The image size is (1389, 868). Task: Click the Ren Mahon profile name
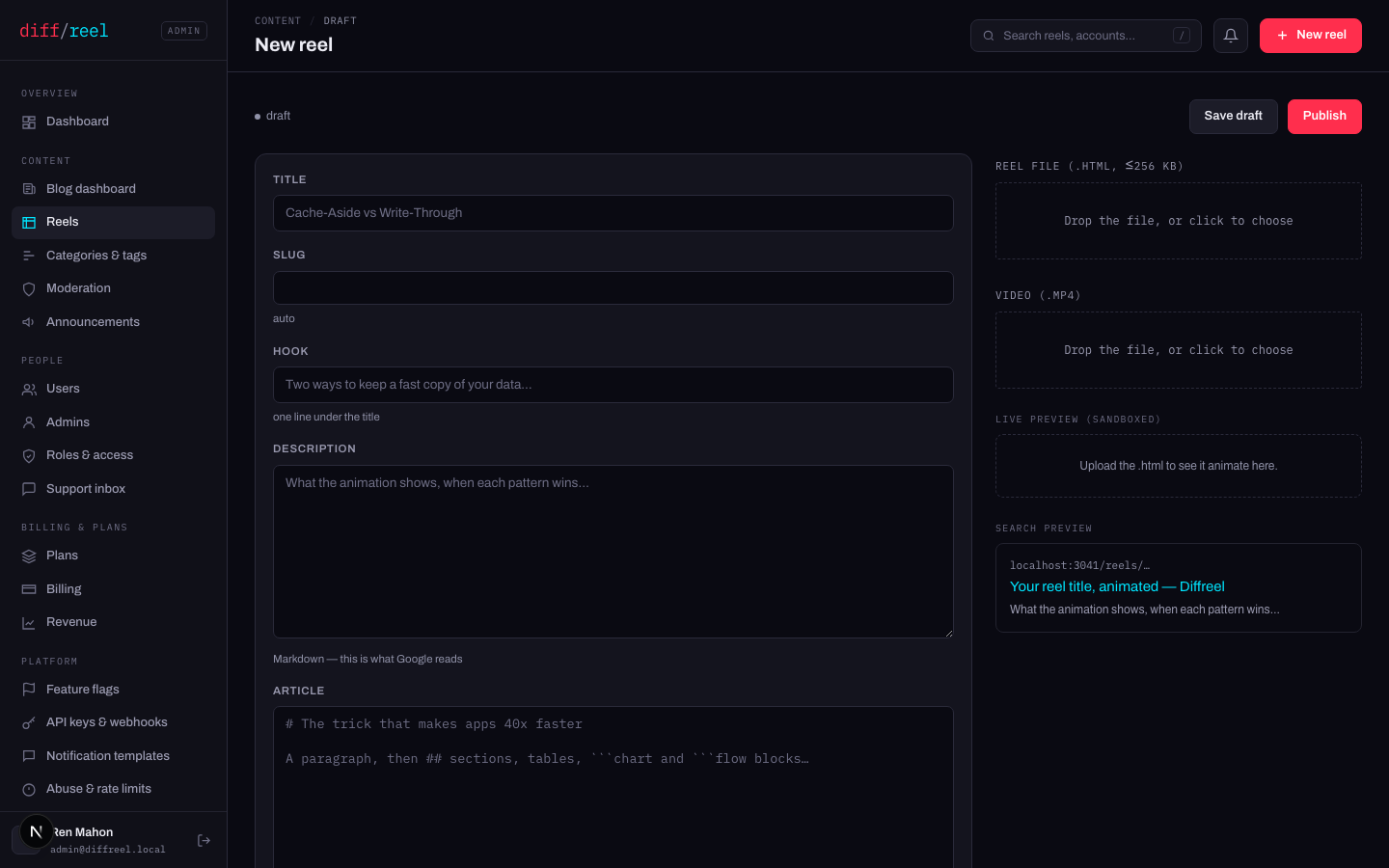pos(83,832)
